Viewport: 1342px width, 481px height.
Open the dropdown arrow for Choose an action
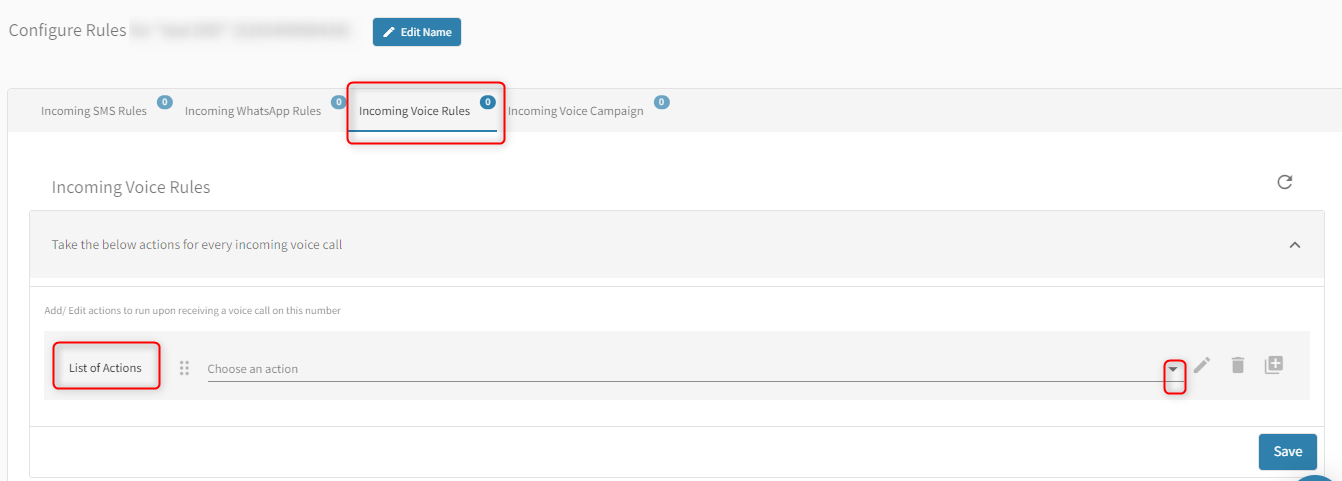(x=1174, y=369)
